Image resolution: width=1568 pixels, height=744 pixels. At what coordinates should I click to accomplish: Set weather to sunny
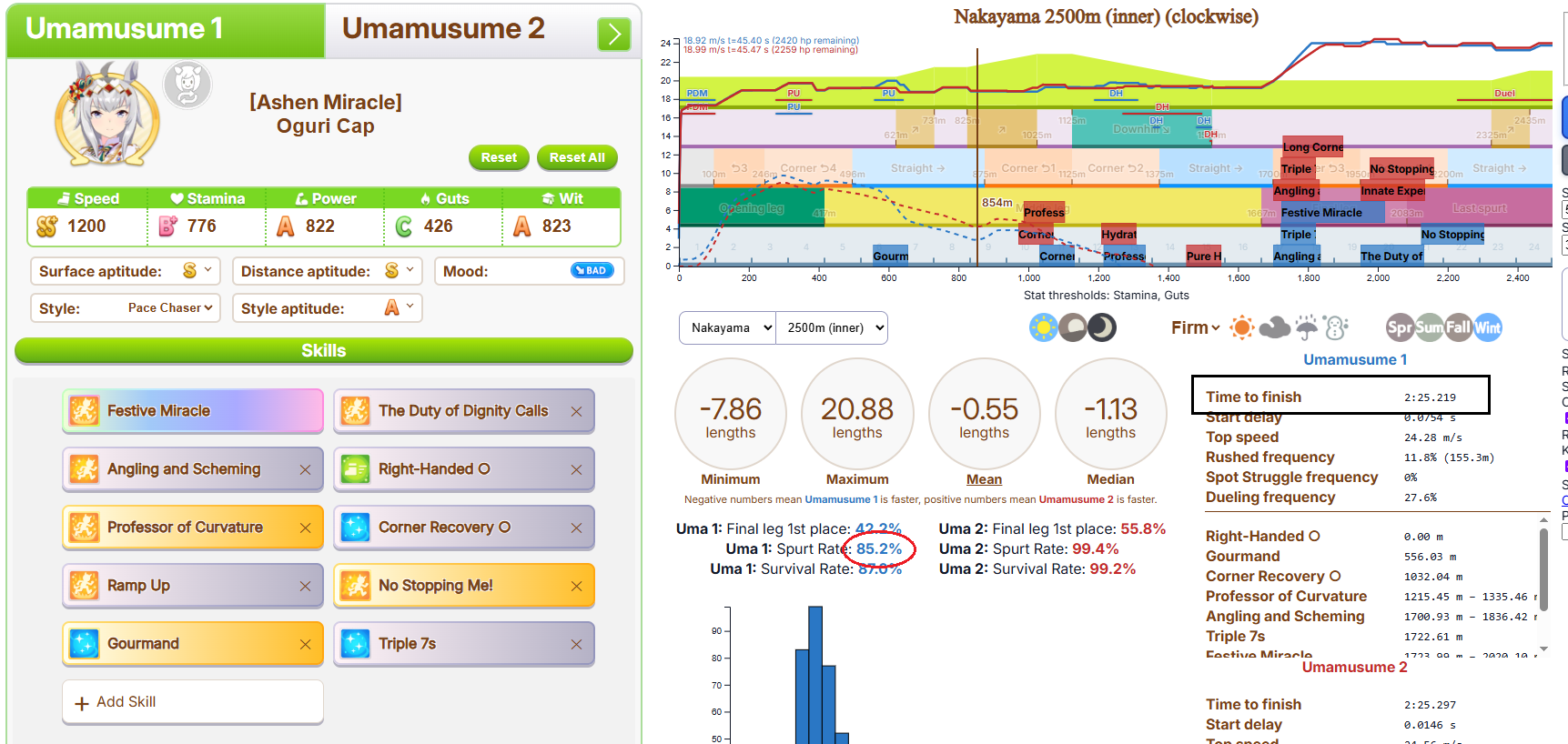point(1241,327)
